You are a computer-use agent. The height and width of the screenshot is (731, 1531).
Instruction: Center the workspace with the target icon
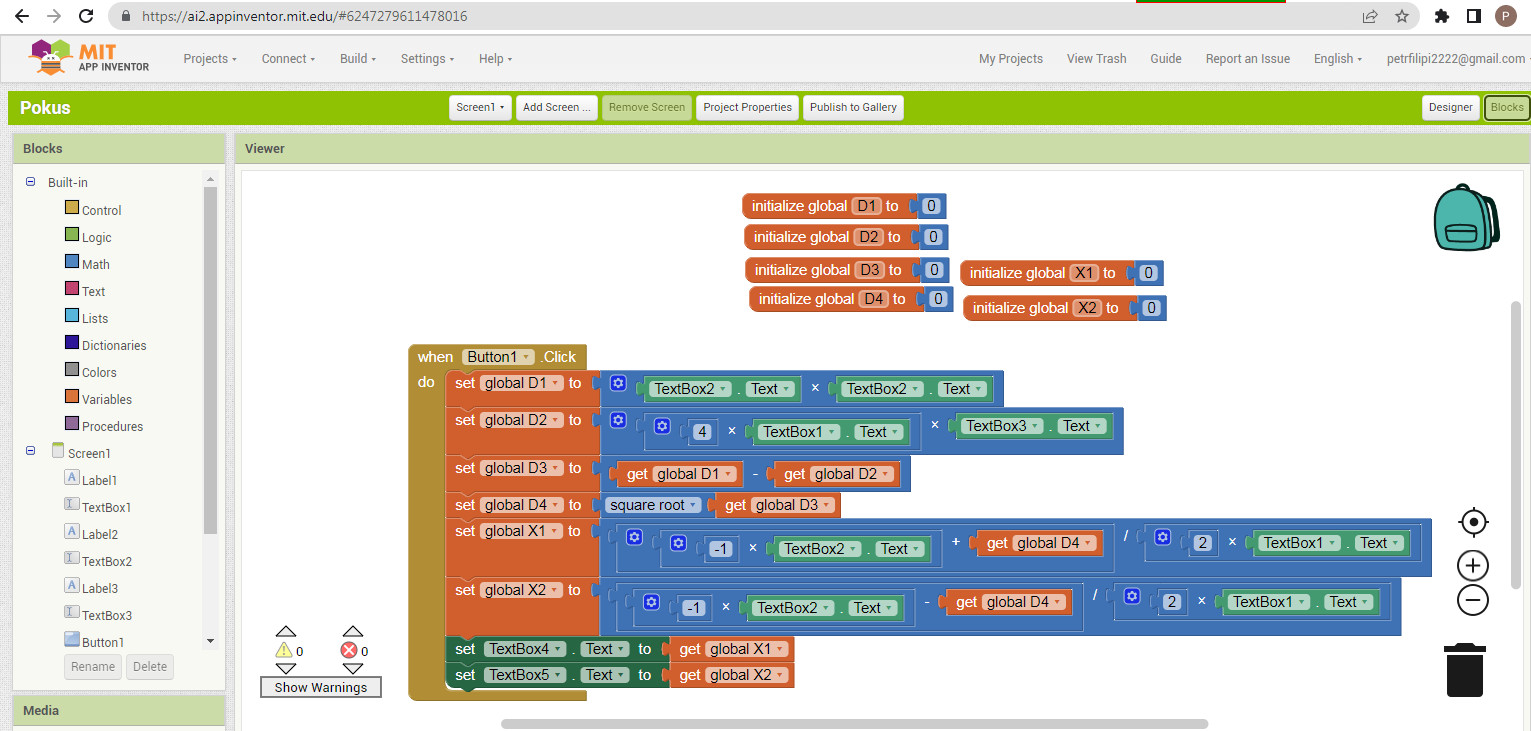click(x=1473, y=523)
